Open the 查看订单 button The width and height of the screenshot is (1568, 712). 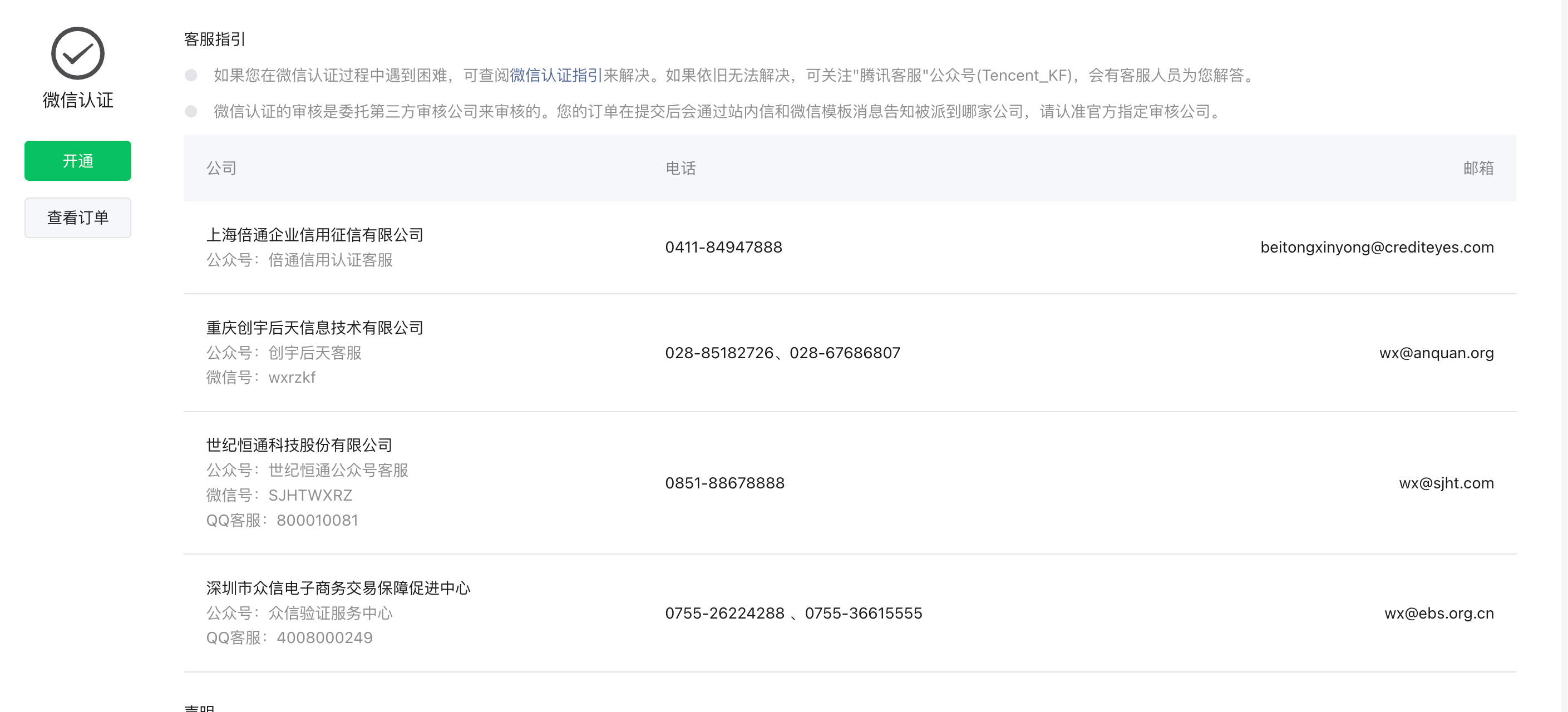point(78,218)
